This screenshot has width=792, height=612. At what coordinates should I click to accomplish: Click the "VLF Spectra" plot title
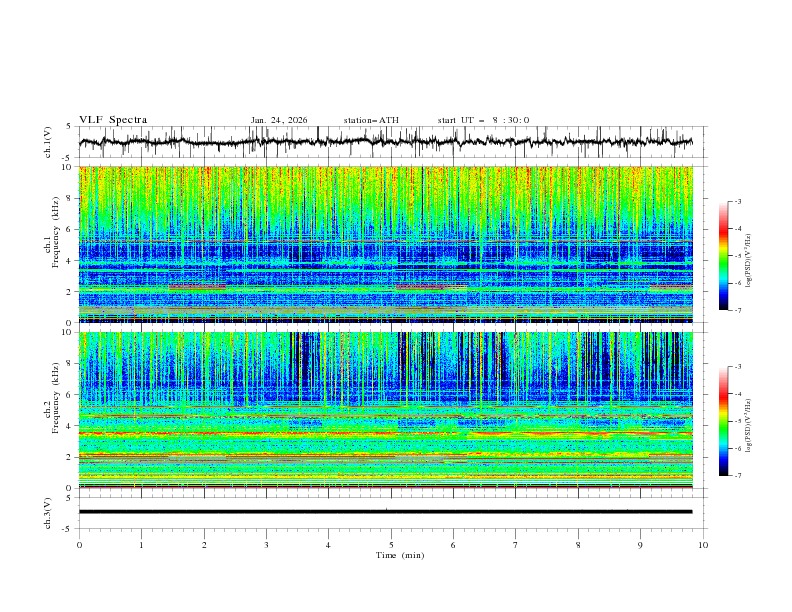[x=113, y=120]
